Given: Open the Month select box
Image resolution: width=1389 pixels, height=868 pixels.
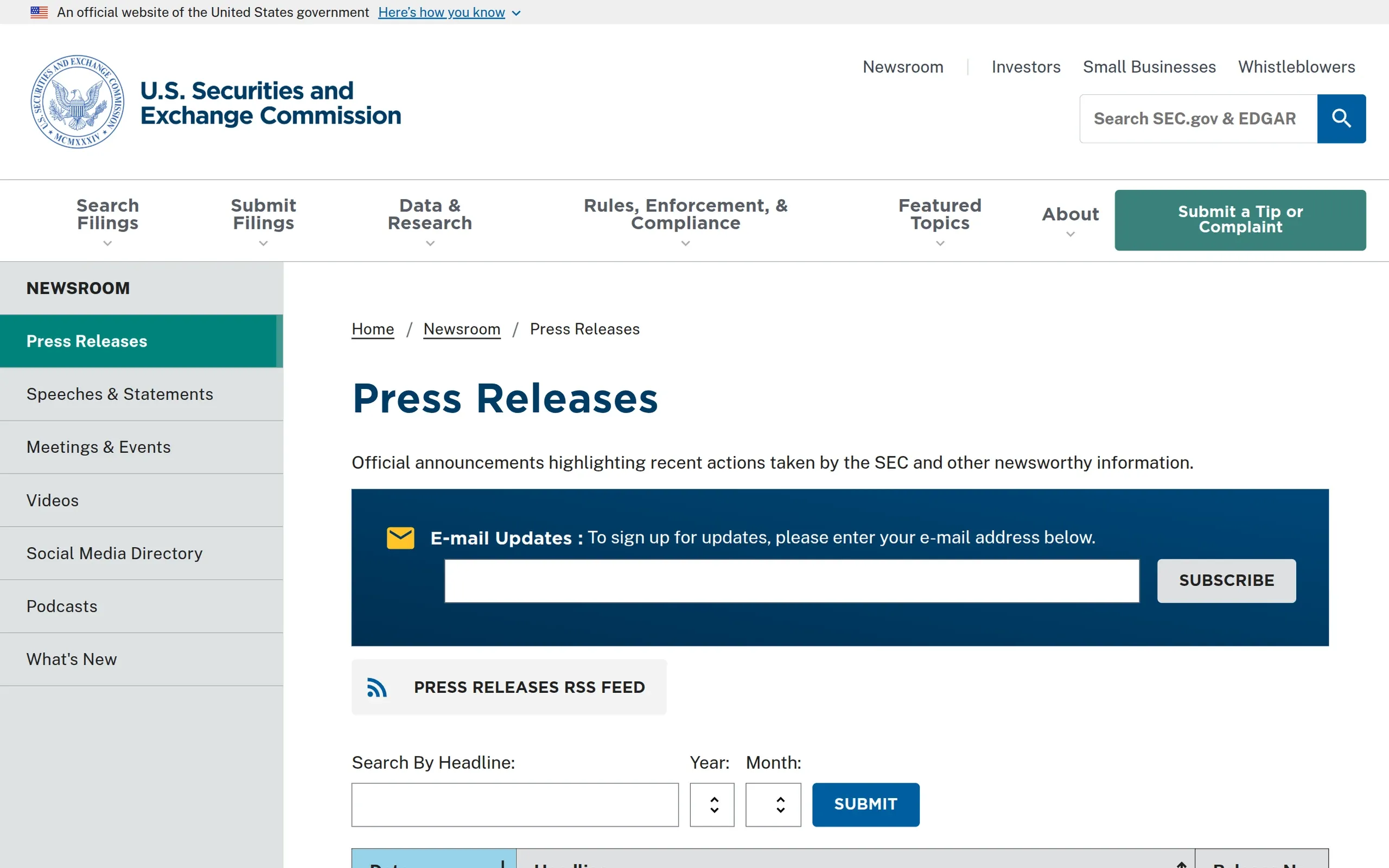Looking at the screenshot, I should [x=773, y=805].
